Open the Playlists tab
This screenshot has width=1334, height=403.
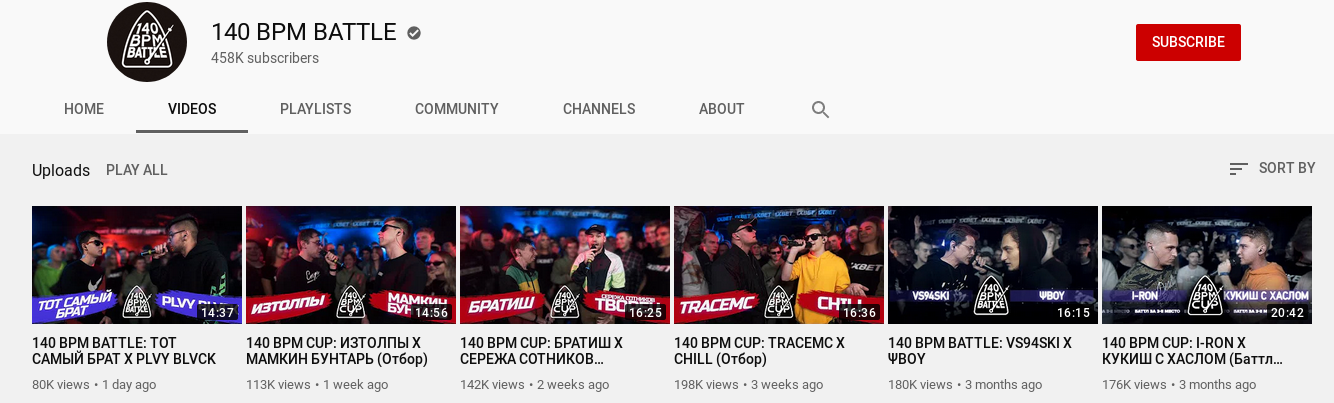pyautogui.click(x=315, y=109)
